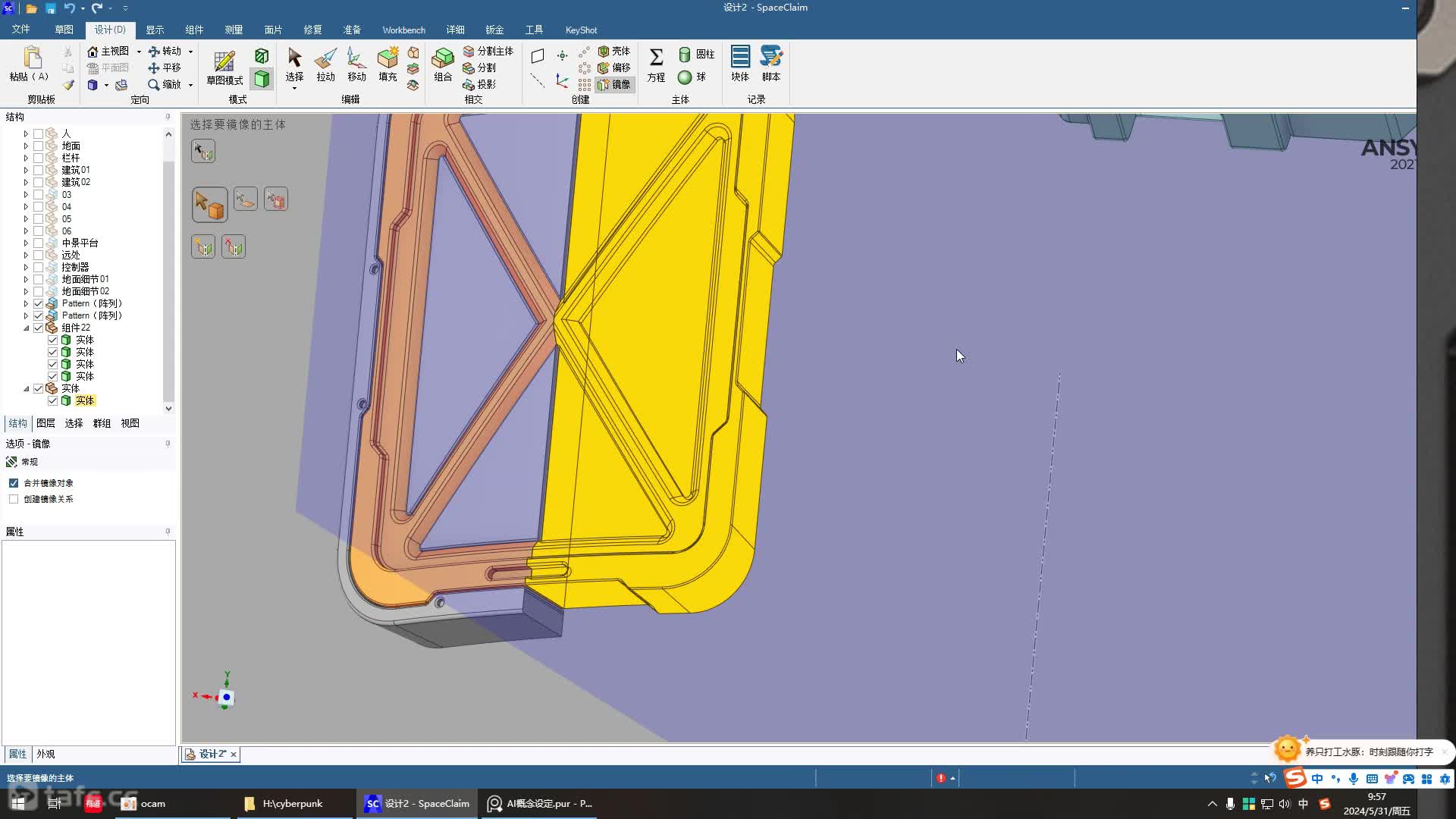Click the Home view (主视图) icon
1456x819 pixels.
pos(93,51)
